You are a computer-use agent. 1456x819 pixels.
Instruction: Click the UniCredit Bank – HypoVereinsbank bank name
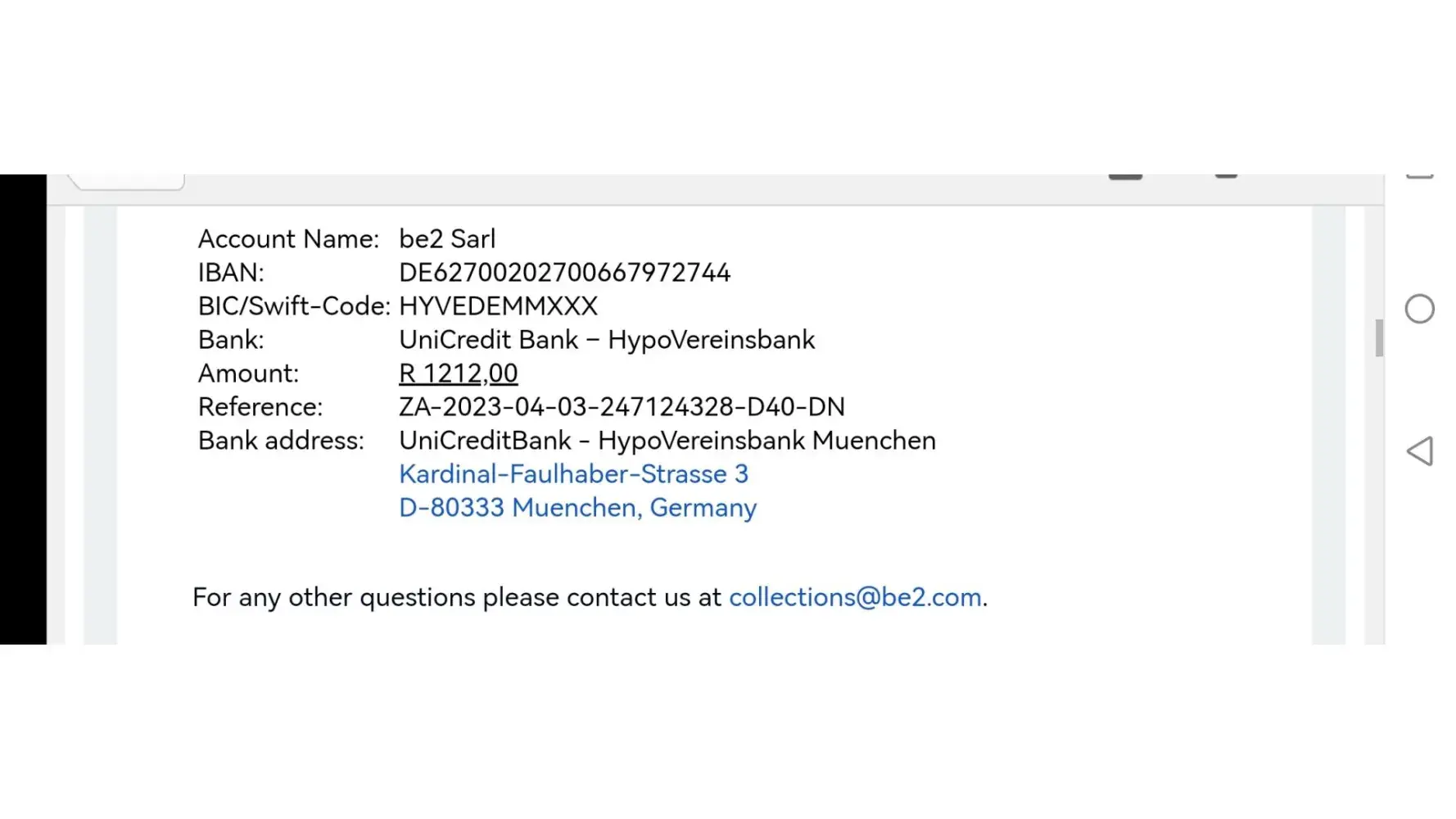607,340
